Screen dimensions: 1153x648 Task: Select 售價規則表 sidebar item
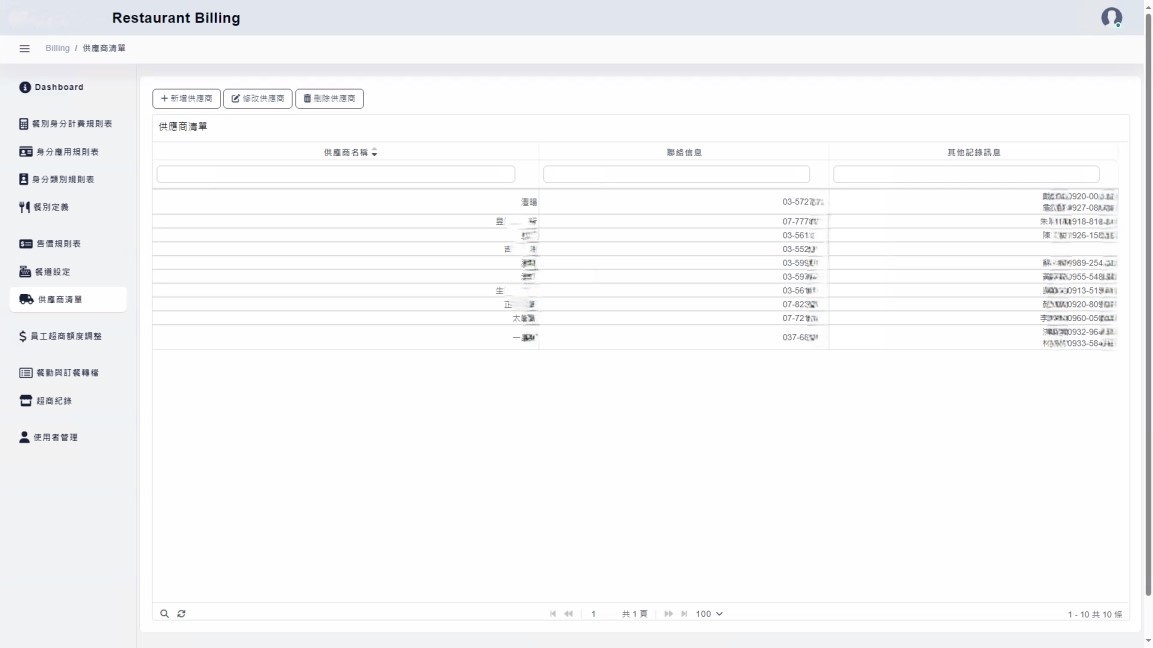point(58,244)
